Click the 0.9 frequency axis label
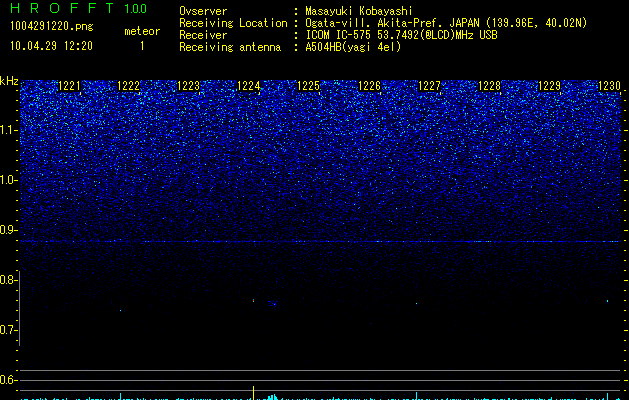This screenshot has height=400, width=629. 7,230
